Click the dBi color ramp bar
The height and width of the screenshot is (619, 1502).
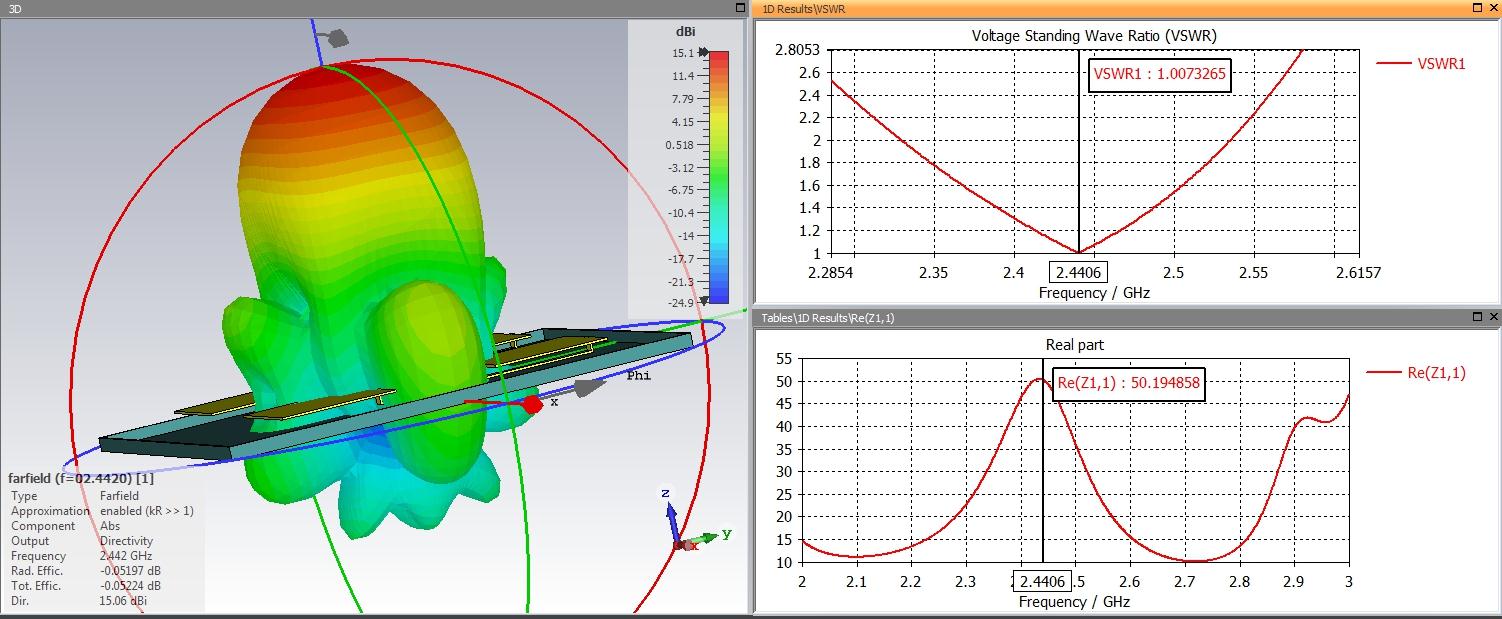717,176
